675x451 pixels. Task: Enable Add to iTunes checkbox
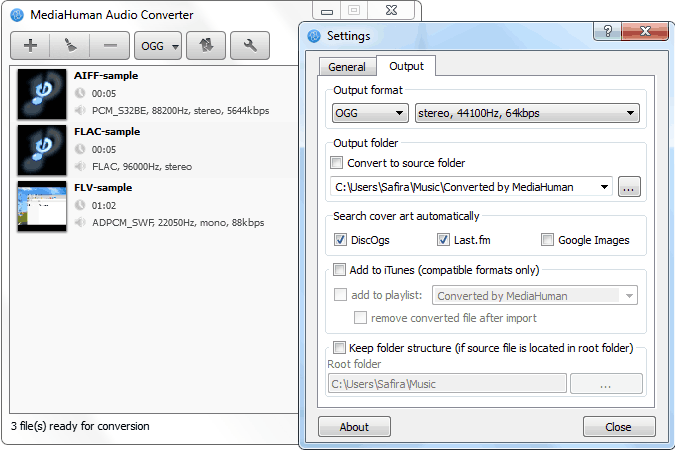(x=339, y=270)
